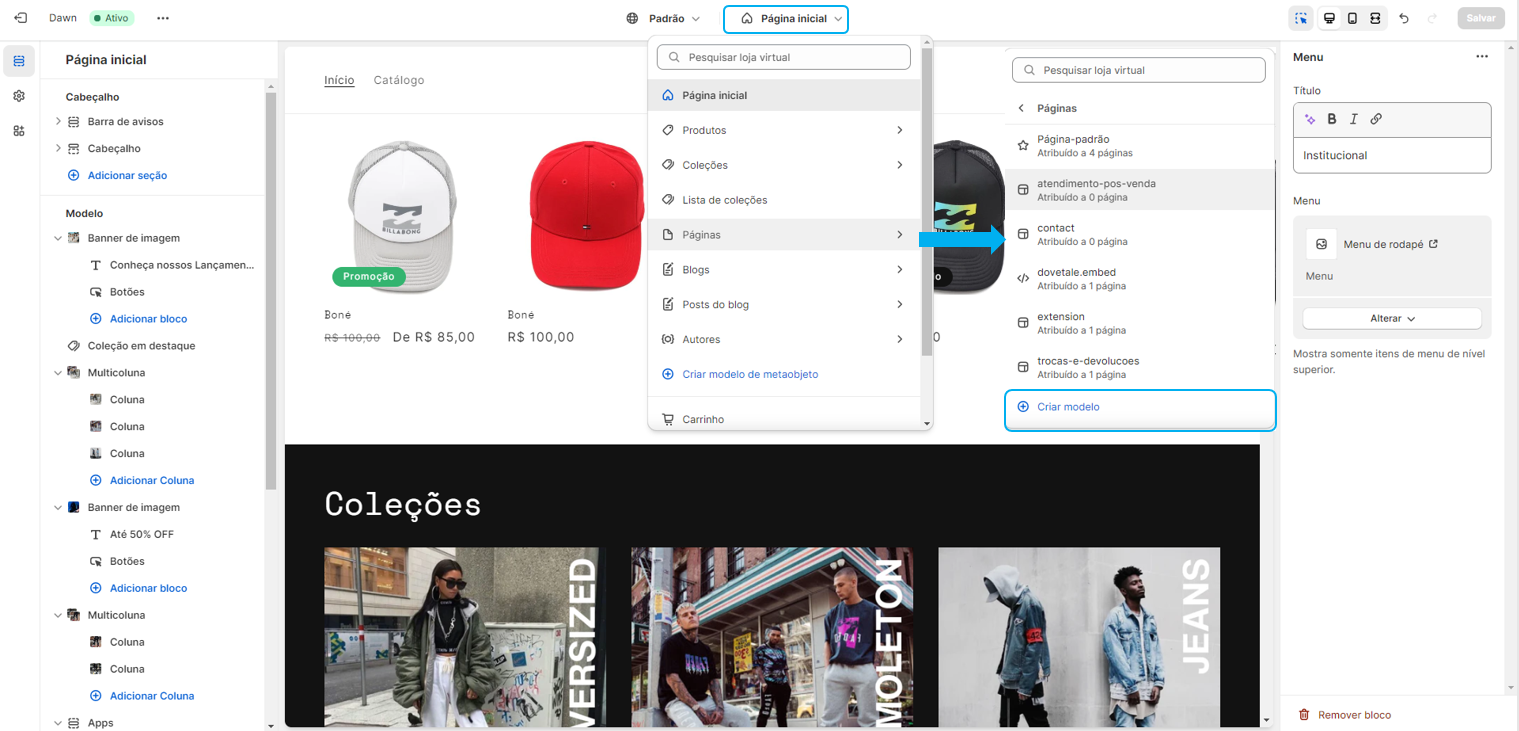This screenshot has height=731, width=1519.
Task: Open Posts do blog submenu
Action: [x=784, y=304]
